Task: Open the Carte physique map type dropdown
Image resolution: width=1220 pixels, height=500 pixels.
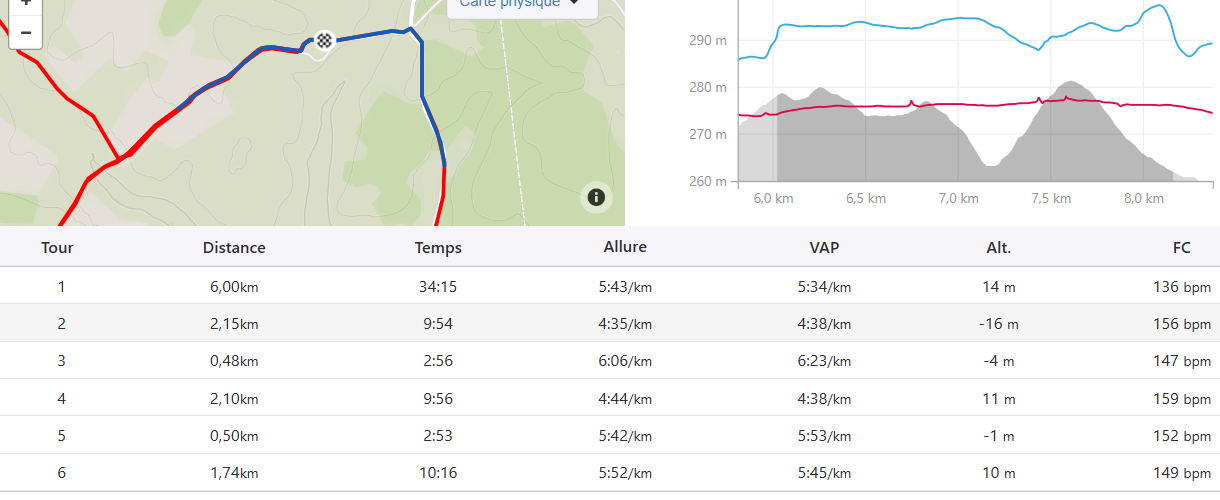Action: click(x=521, y=3)
